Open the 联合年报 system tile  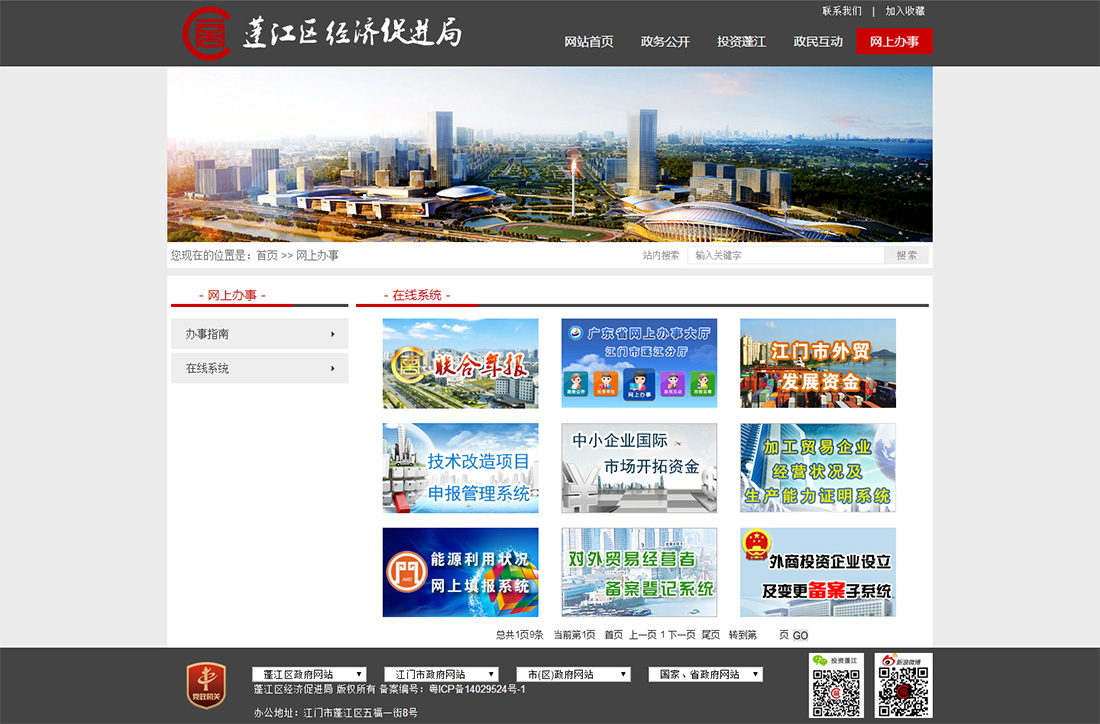click(x=460, y=363)
